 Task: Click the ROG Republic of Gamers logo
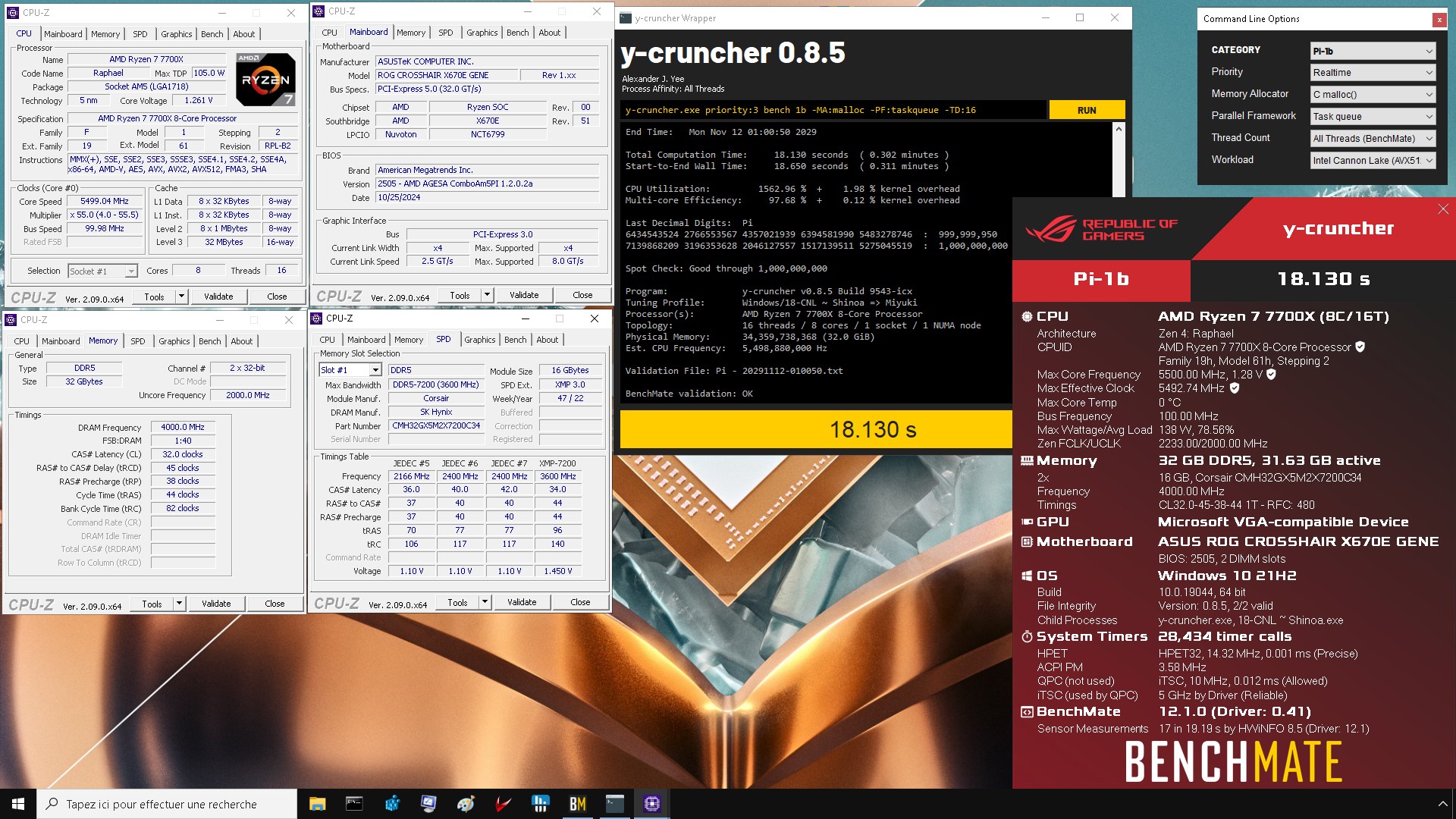[1101, 229]
